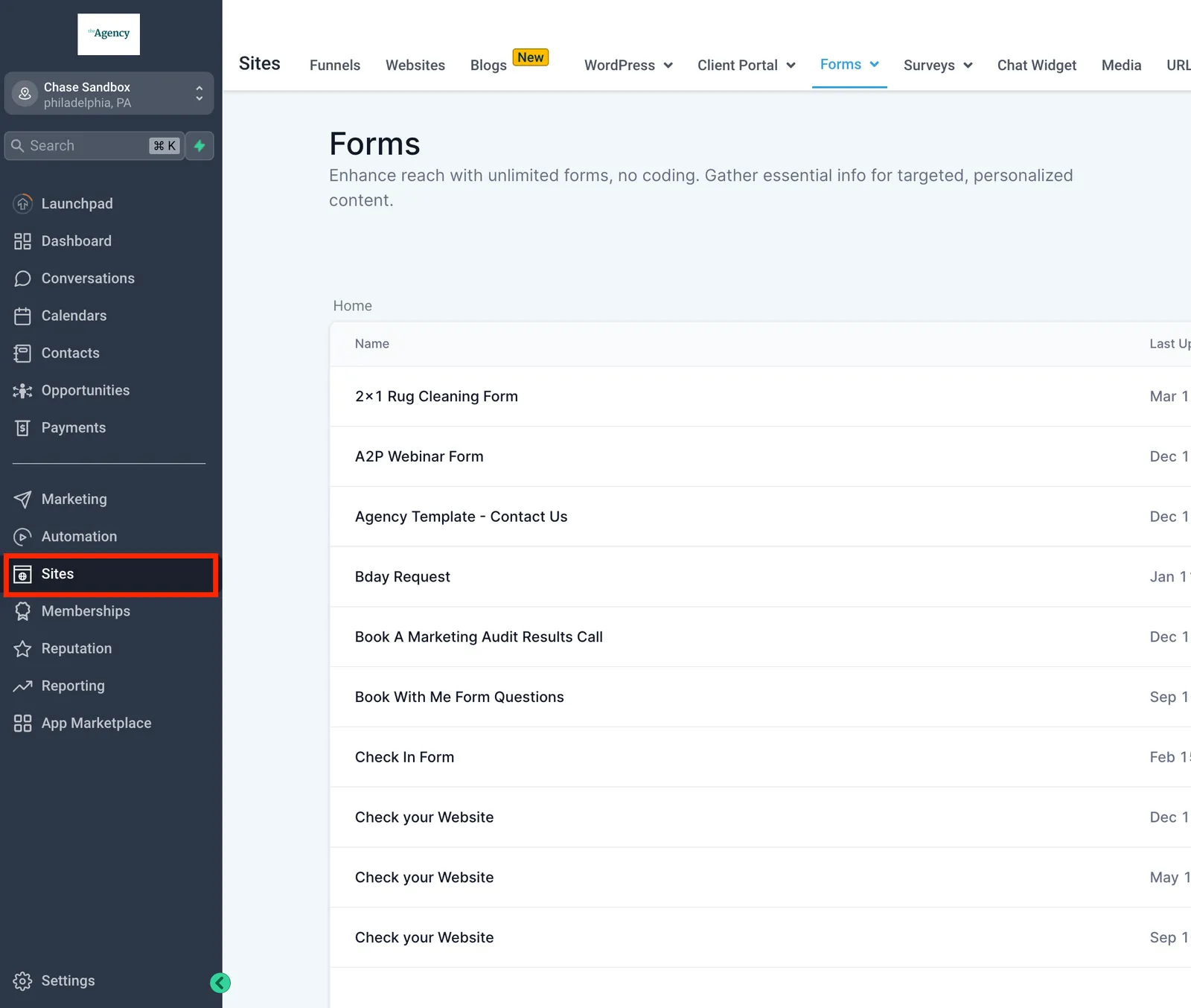Expand the WordPress dropdown
This screenshot has width=1191, height=1008.
pos(628,66)
